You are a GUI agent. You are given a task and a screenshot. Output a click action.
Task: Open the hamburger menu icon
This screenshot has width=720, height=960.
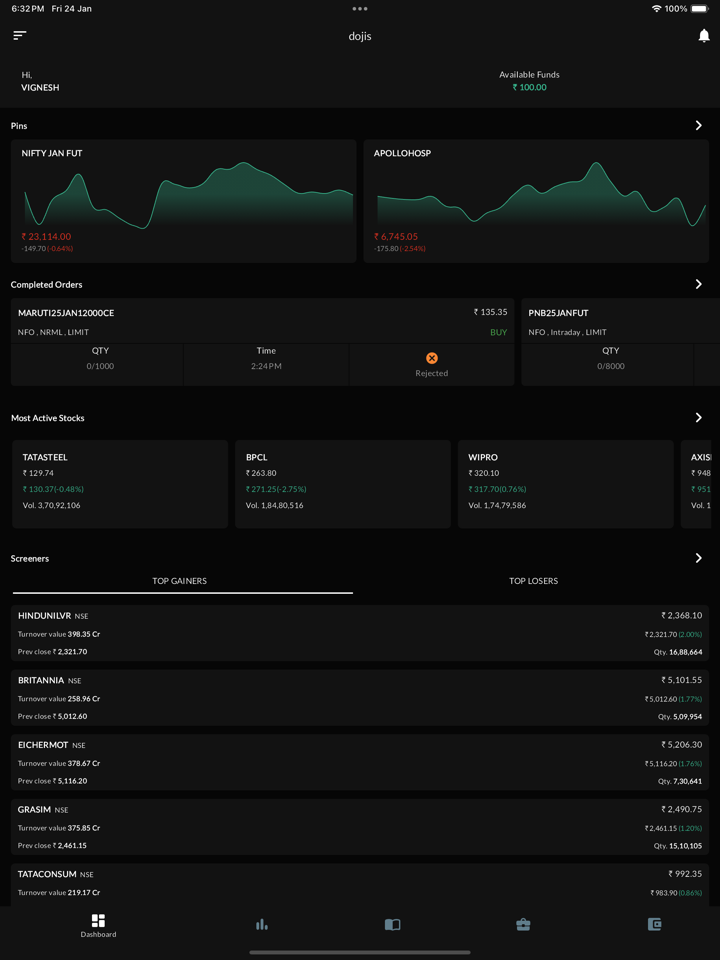pyautogui.click(x=20, y=35)
